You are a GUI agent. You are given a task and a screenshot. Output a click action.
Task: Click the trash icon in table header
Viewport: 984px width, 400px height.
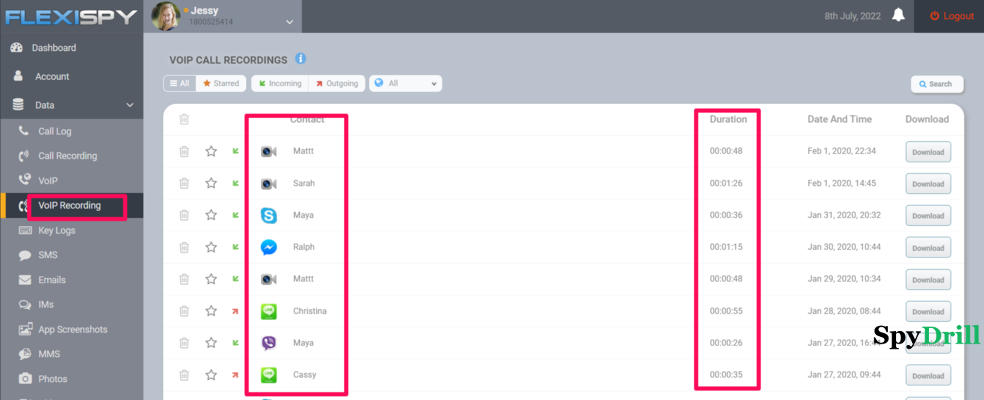click(184, 120)
